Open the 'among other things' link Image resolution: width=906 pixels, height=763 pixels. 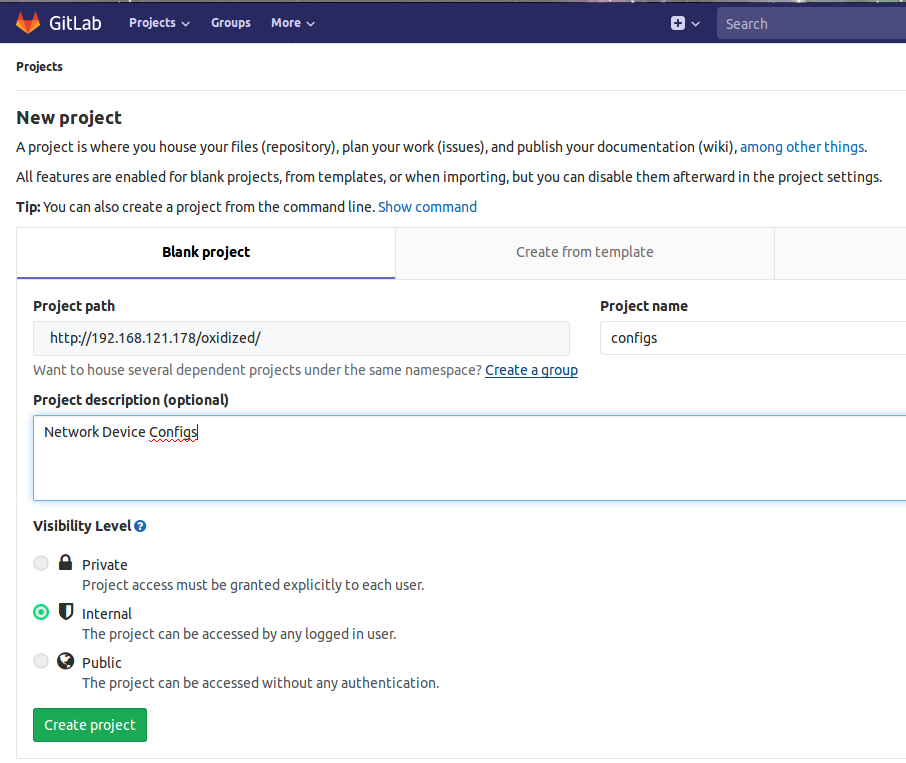[x=802, y=147]
